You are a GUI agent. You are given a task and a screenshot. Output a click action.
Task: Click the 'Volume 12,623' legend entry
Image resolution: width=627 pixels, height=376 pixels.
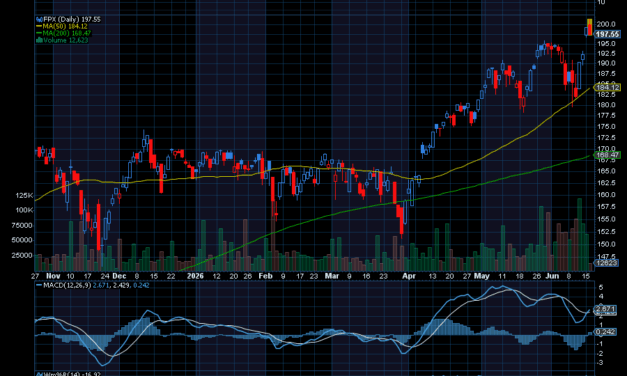pyautogui.click(x=62, y=40)
